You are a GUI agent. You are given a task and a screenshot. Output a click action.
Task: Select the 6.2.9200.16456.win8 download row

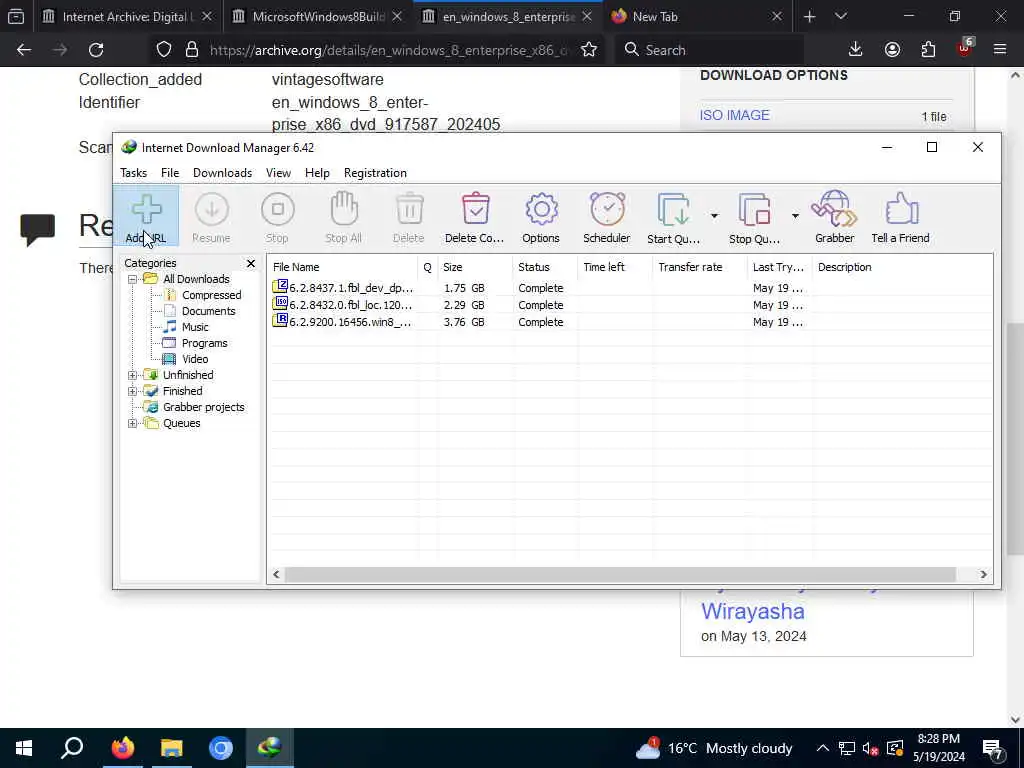tap(630, 322)
